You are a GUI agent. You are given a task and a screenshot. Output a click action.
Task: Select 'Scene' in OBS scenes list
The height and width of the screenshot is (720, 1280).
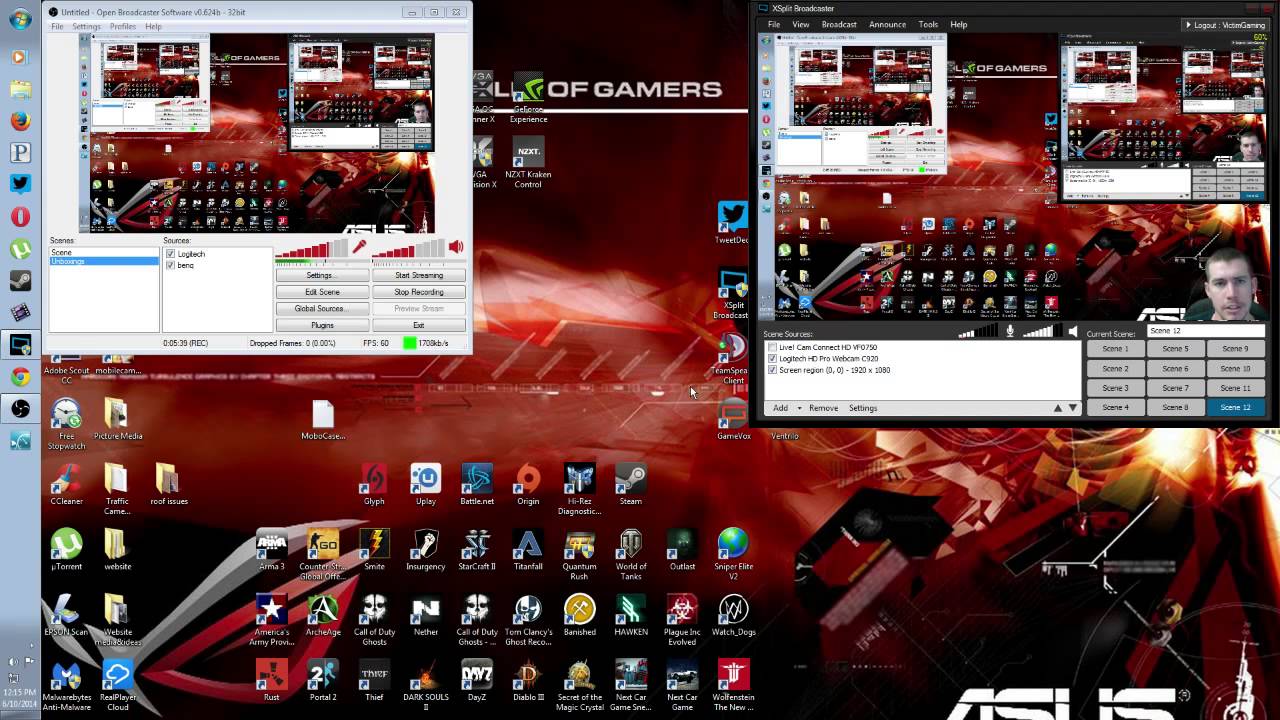click(x=104, y=253)
